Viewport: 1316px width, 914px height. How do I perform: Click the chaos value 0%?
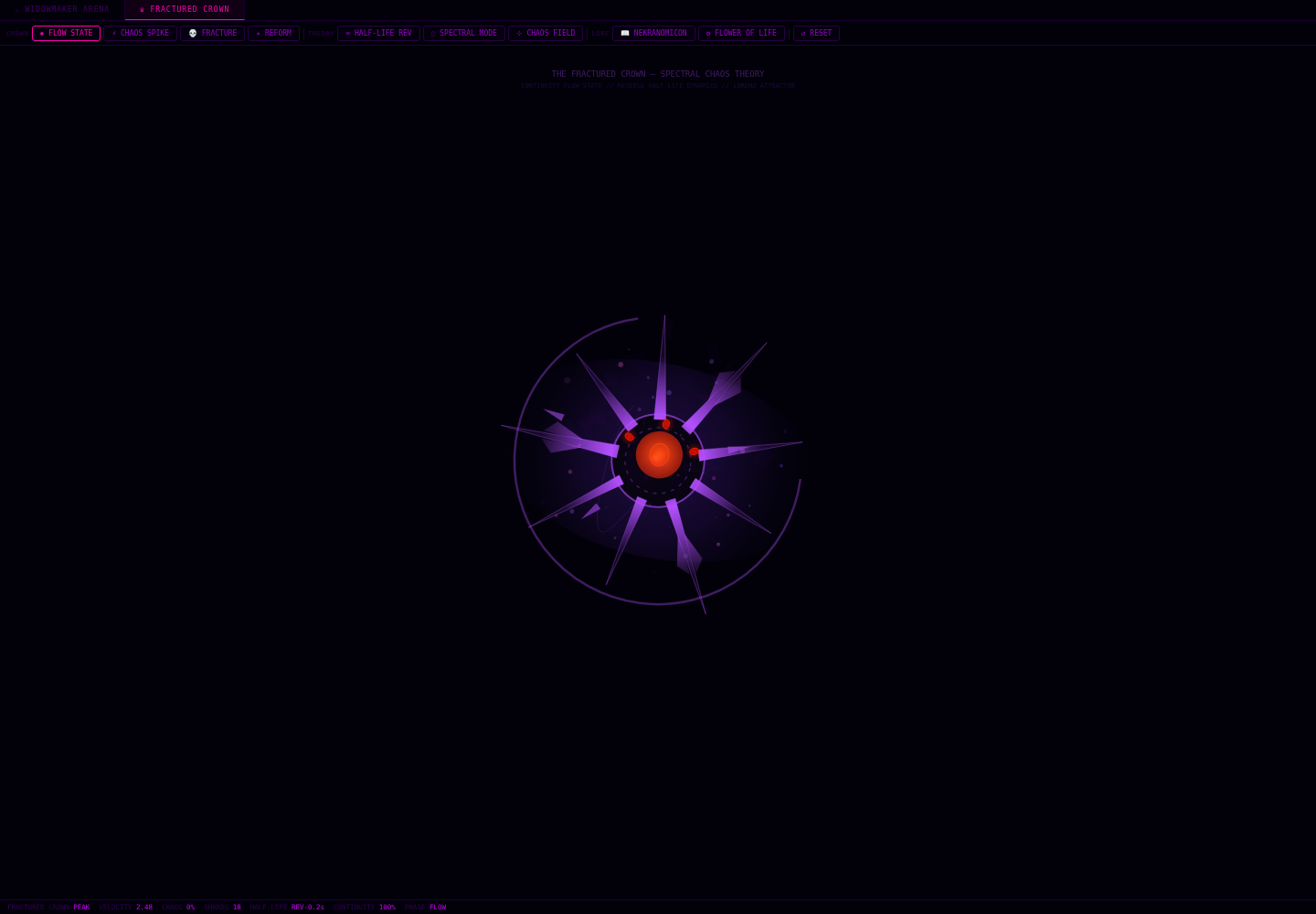click(x=191, y=908)
